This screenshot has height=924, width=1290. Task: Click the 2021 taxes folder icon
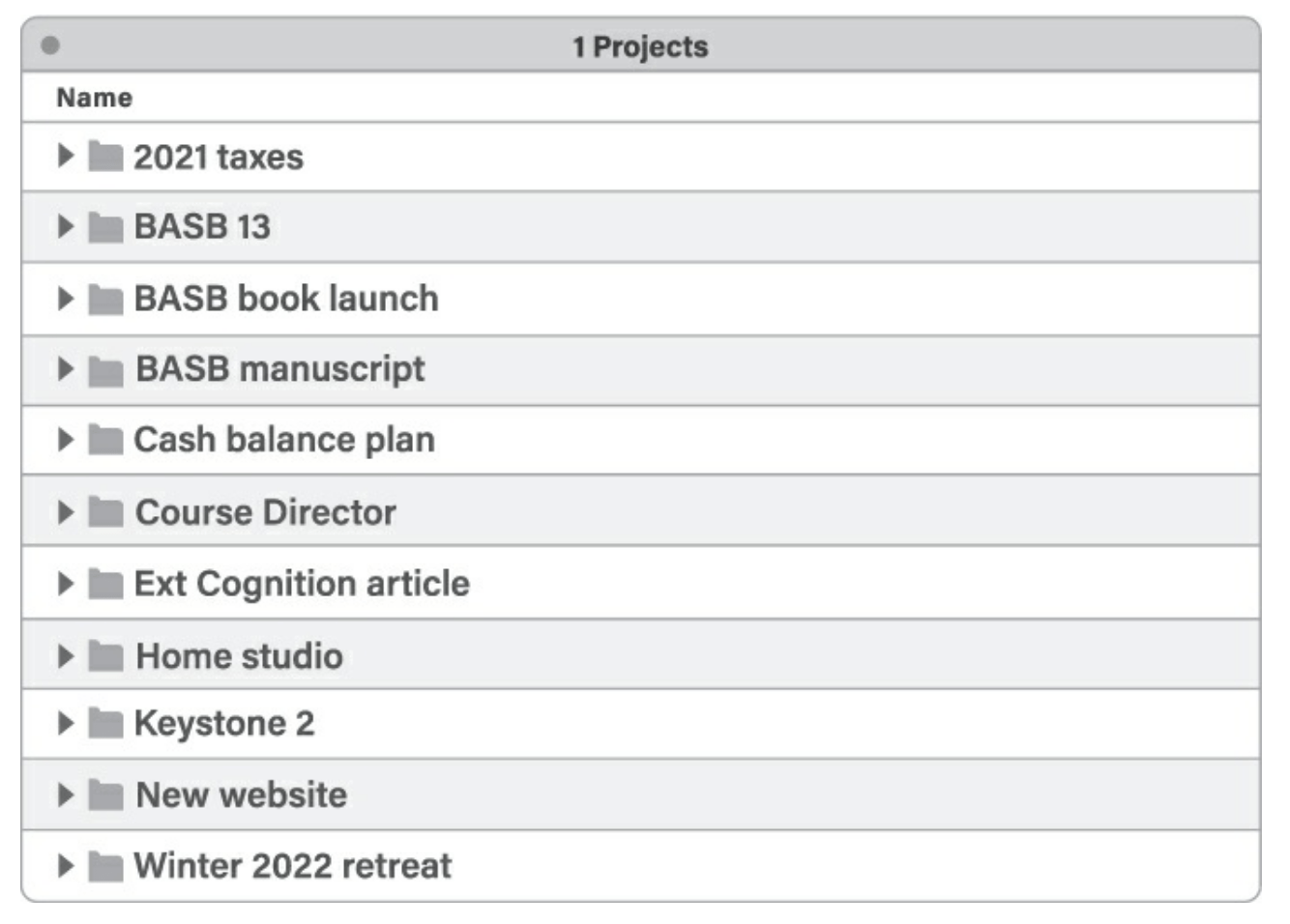[105, 156]
